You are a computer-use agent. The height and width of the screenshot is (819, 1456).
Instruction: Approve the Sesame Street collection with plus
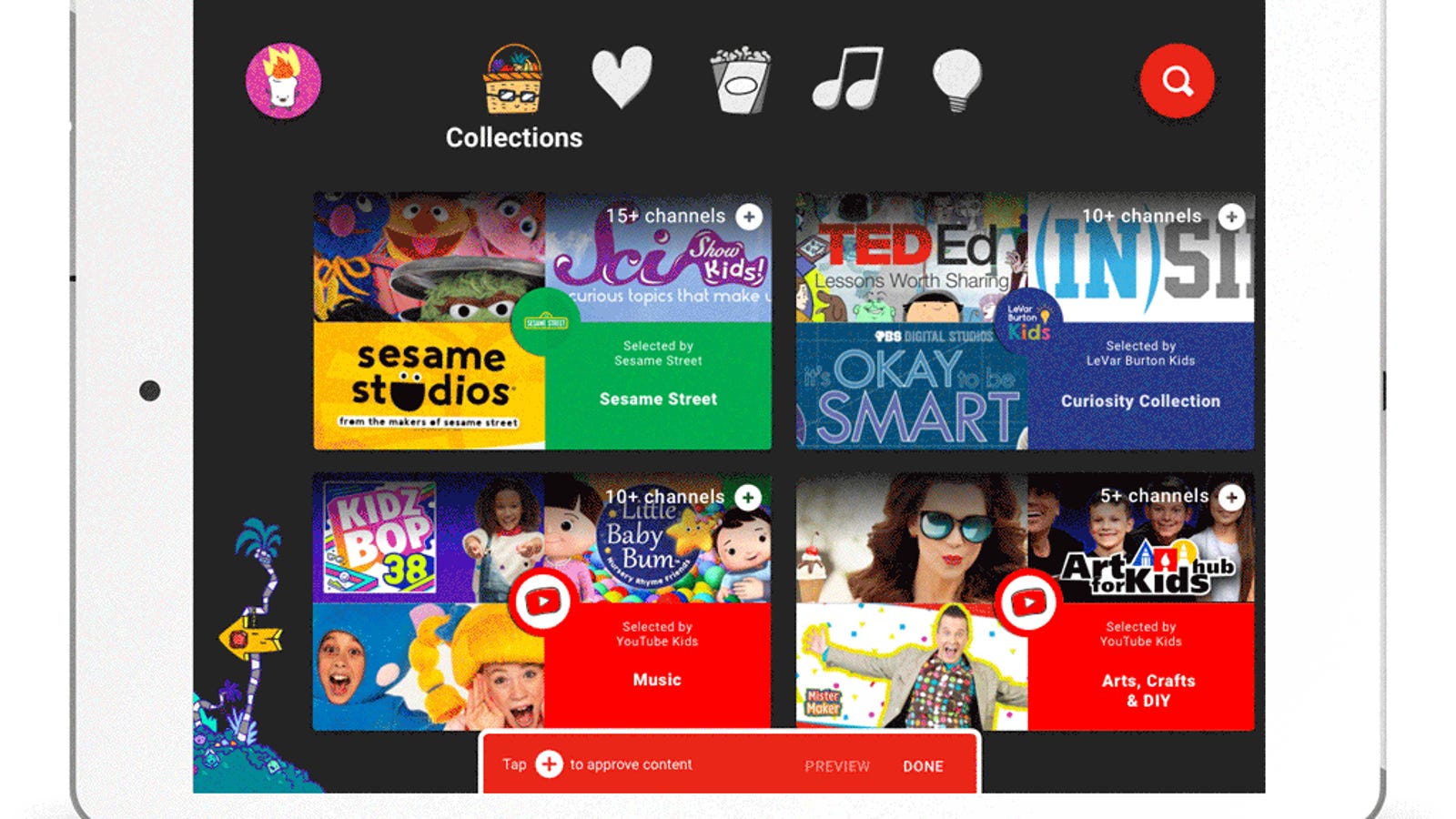pos(749,217)
